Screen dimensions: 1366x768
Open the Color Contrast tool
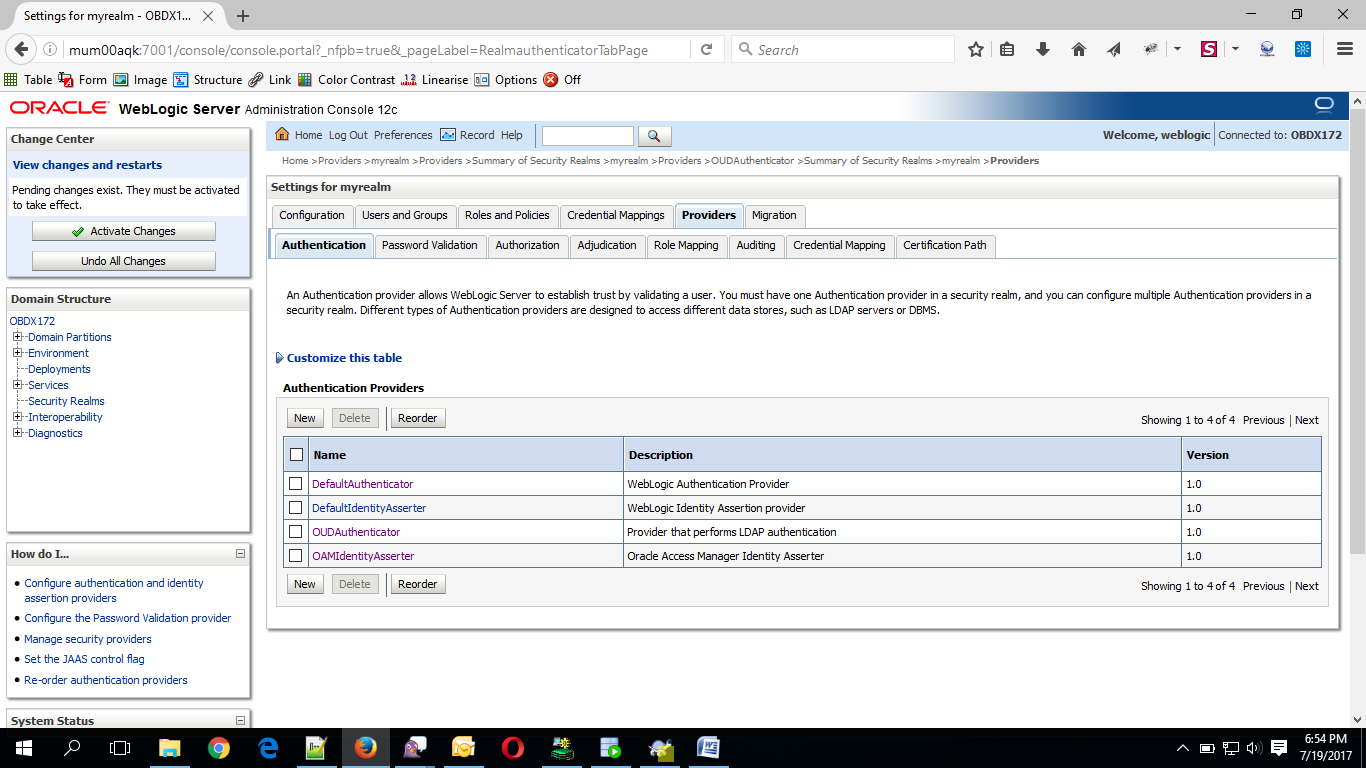346,80
